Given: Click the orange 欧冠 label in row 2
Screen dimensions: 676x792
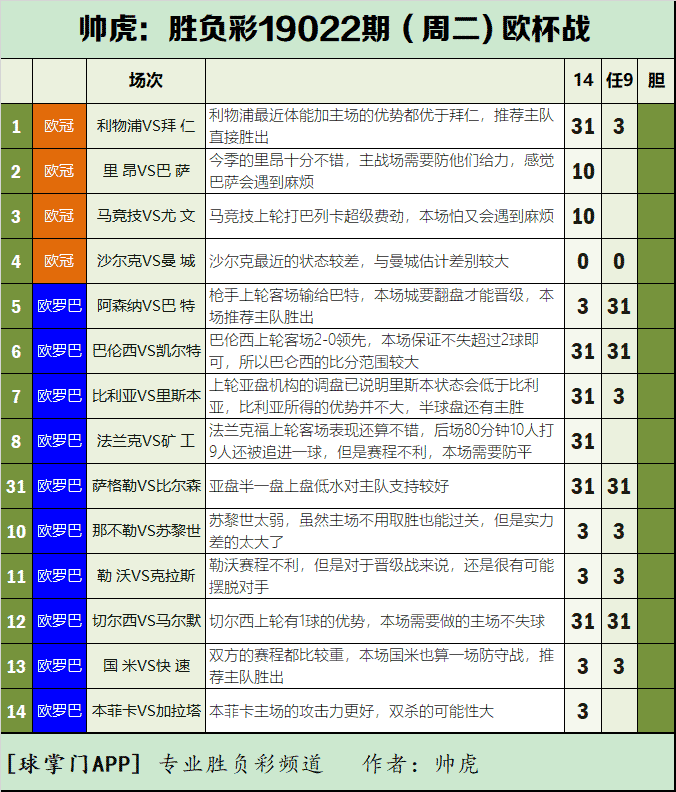Looking at the screenshot, I should coord(59,171).
